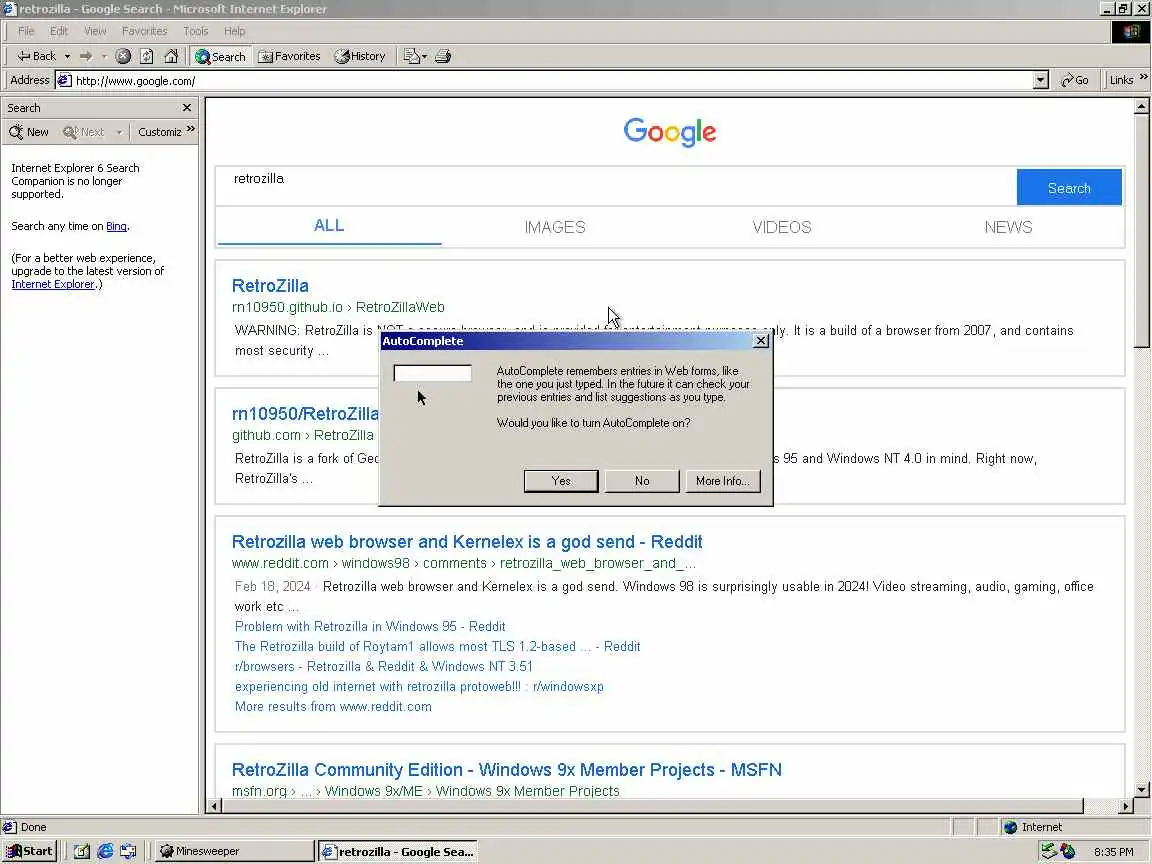Toggle the Search pane toolbar button
The image size is (1152, 864).
point(220,56)
